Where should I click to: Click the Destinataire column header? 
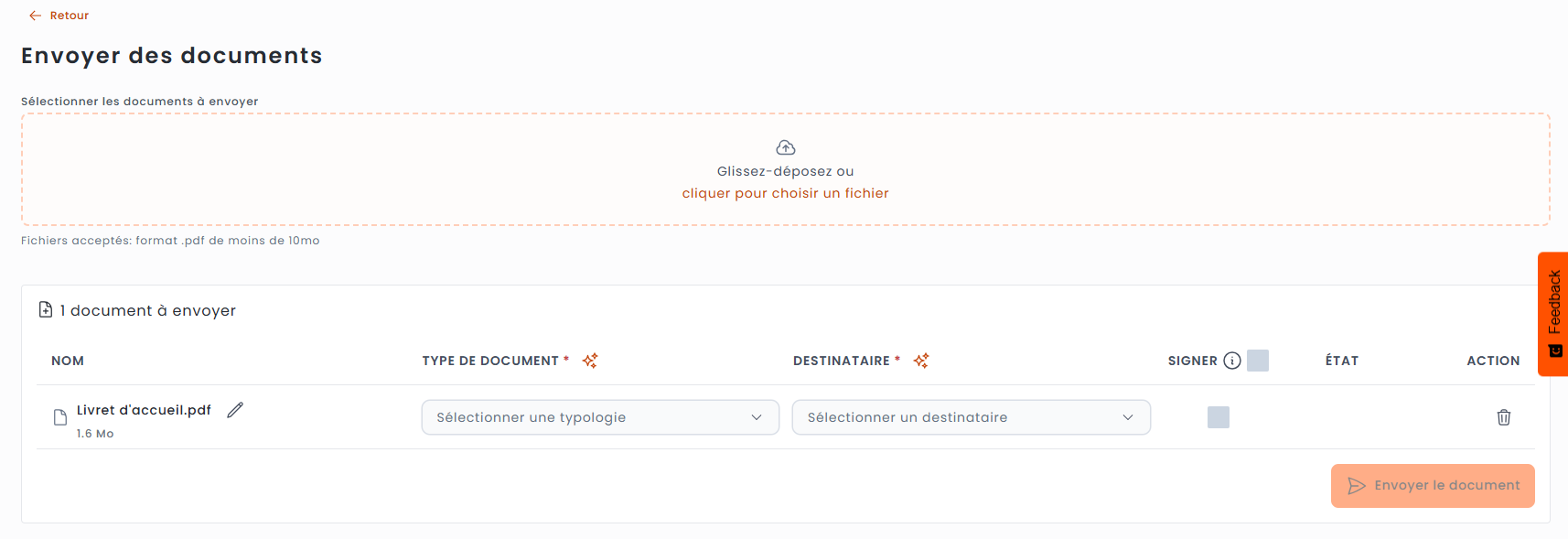[x=841, y=361]
